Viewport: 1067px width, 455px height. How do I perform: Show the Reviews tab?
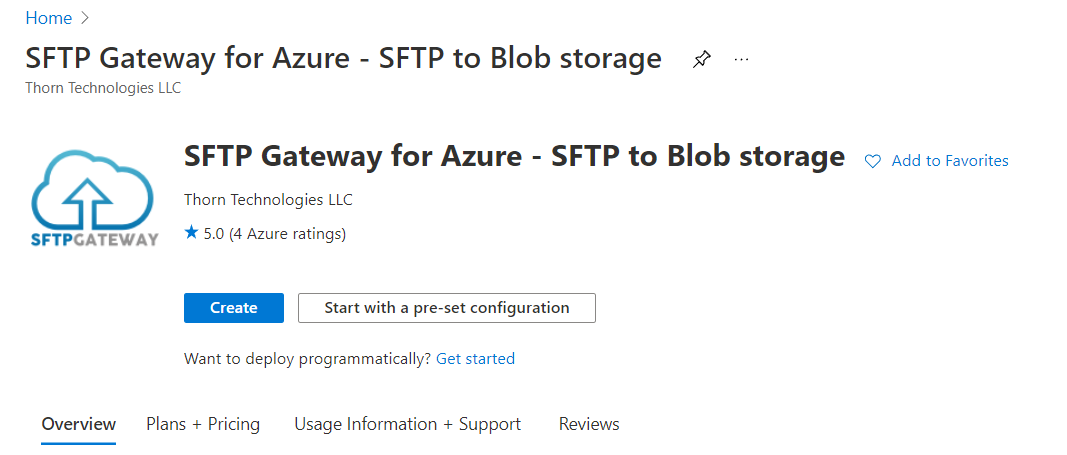[589, 424]
